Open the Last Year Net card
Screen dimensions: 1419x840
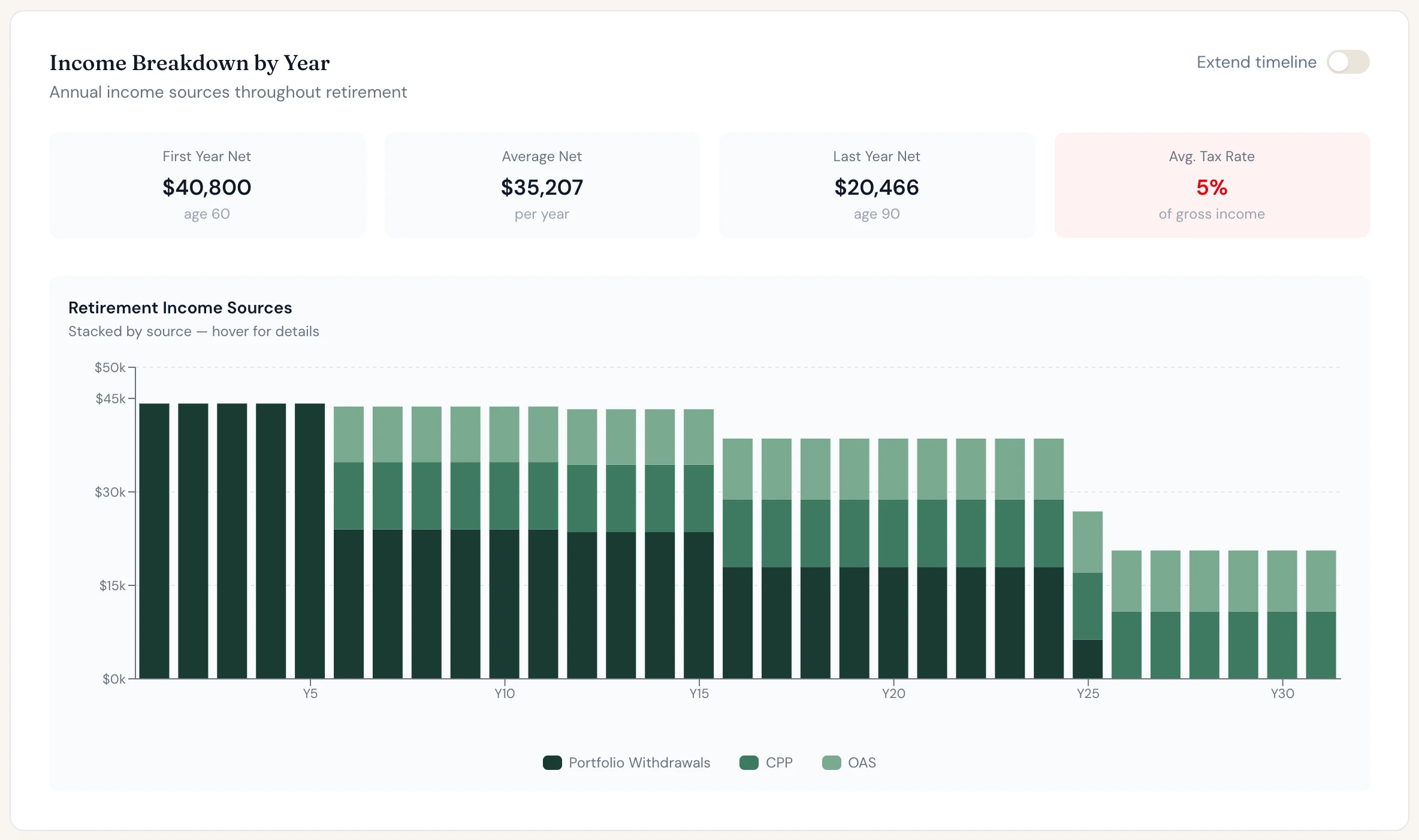(877, 185)
